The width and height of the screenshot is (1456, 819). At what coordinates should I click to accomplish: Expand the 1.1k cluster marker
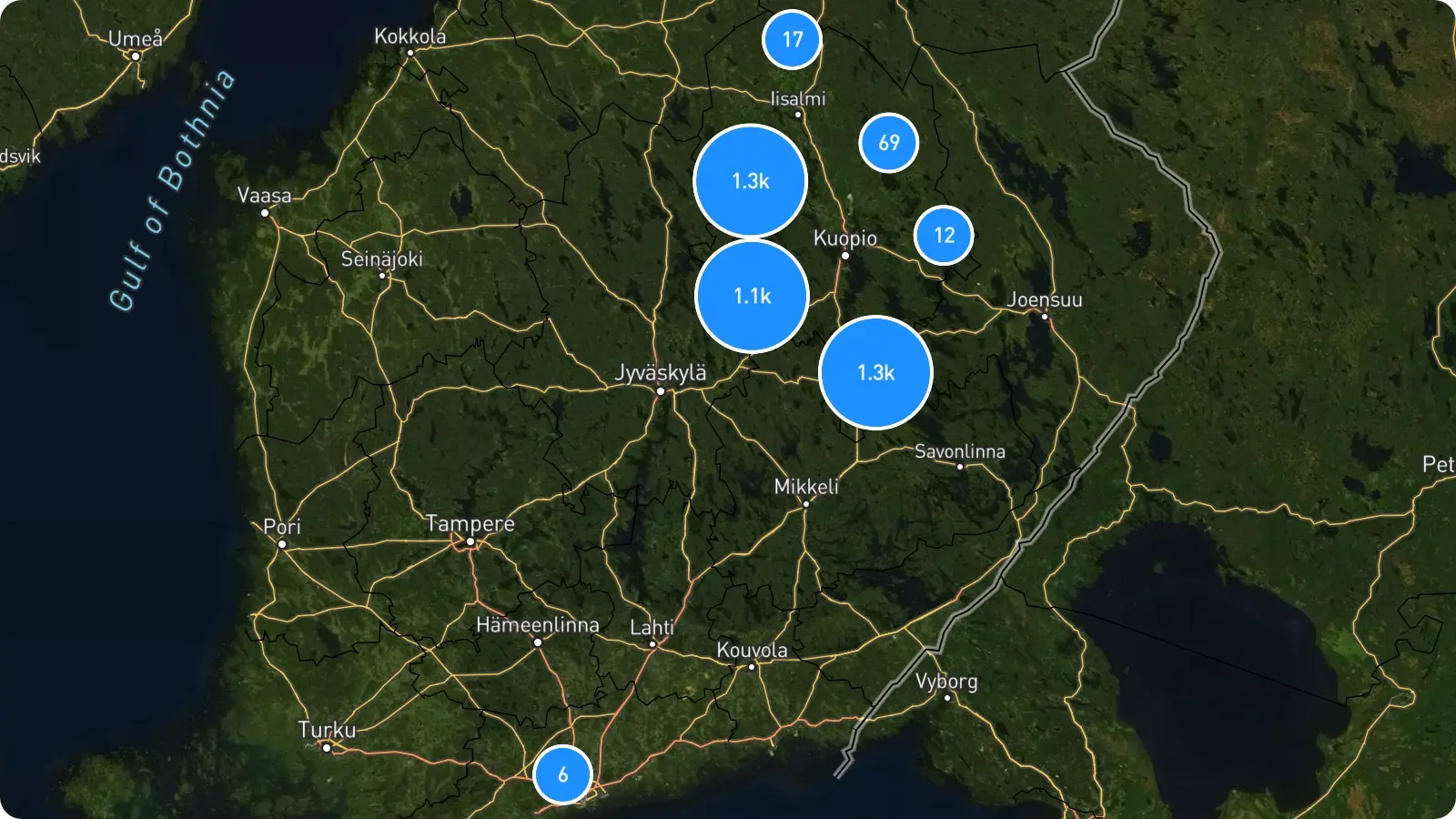(752, 296)
